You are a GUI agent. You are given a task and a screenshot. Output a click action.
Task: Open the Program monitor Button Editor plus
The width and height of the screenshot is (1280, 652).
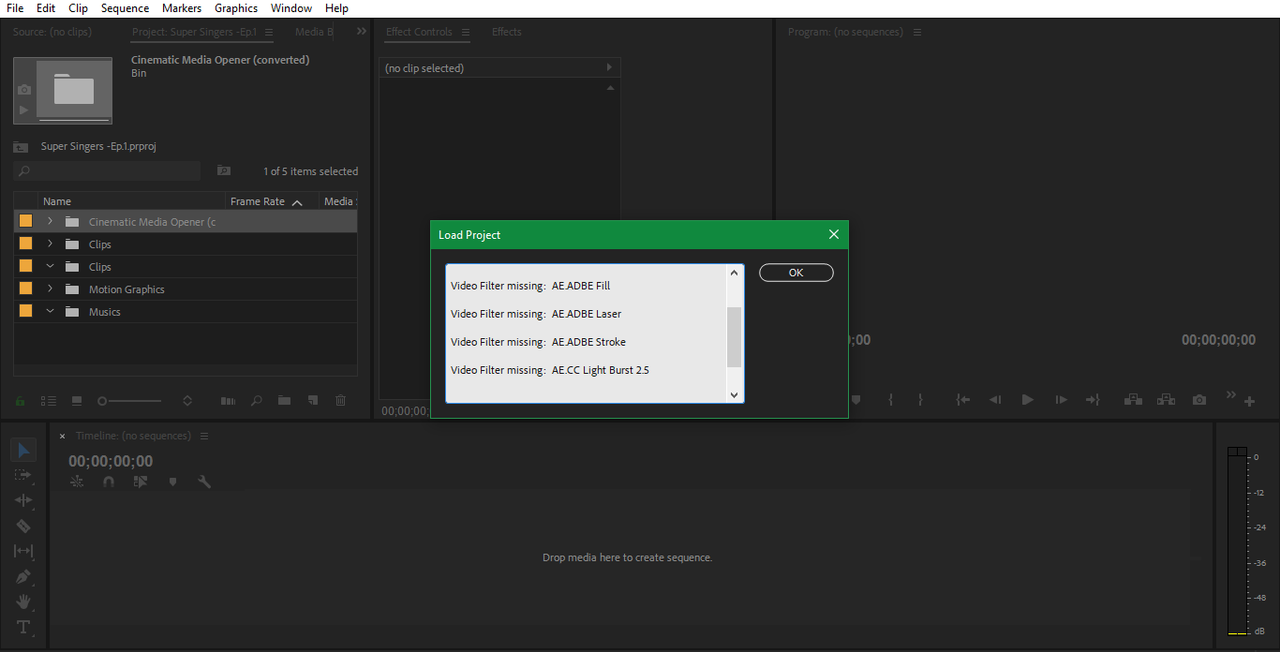pyautogui.click(x=1249, y=401)
